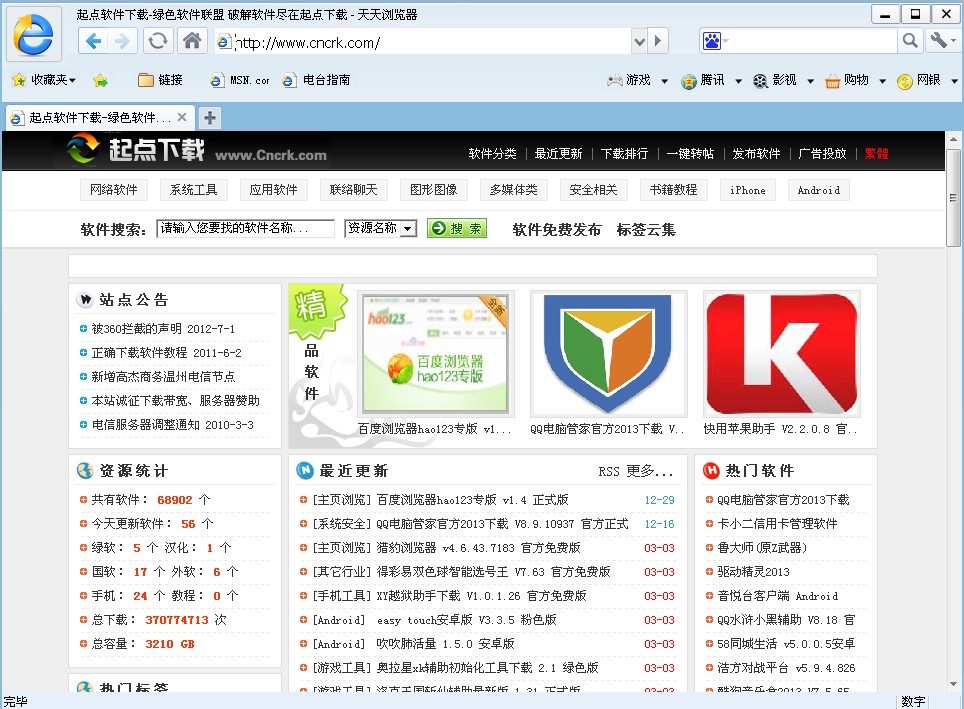964x709 pixels.
Task: Expand the dropdown arrow next to 影视
Action: tap(810, 81)
